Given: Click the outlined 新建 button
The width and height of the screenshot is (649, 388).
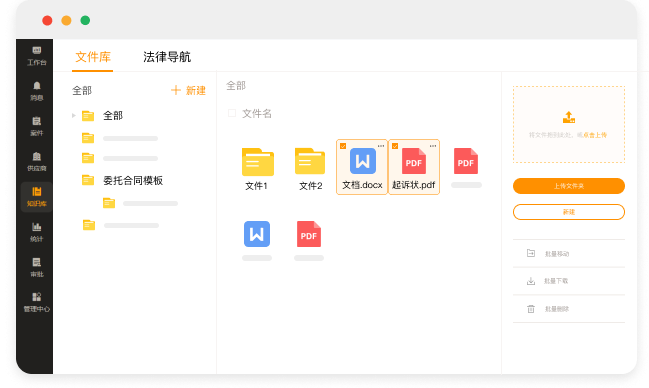Looking at the screenshot, I should [569, 212].
